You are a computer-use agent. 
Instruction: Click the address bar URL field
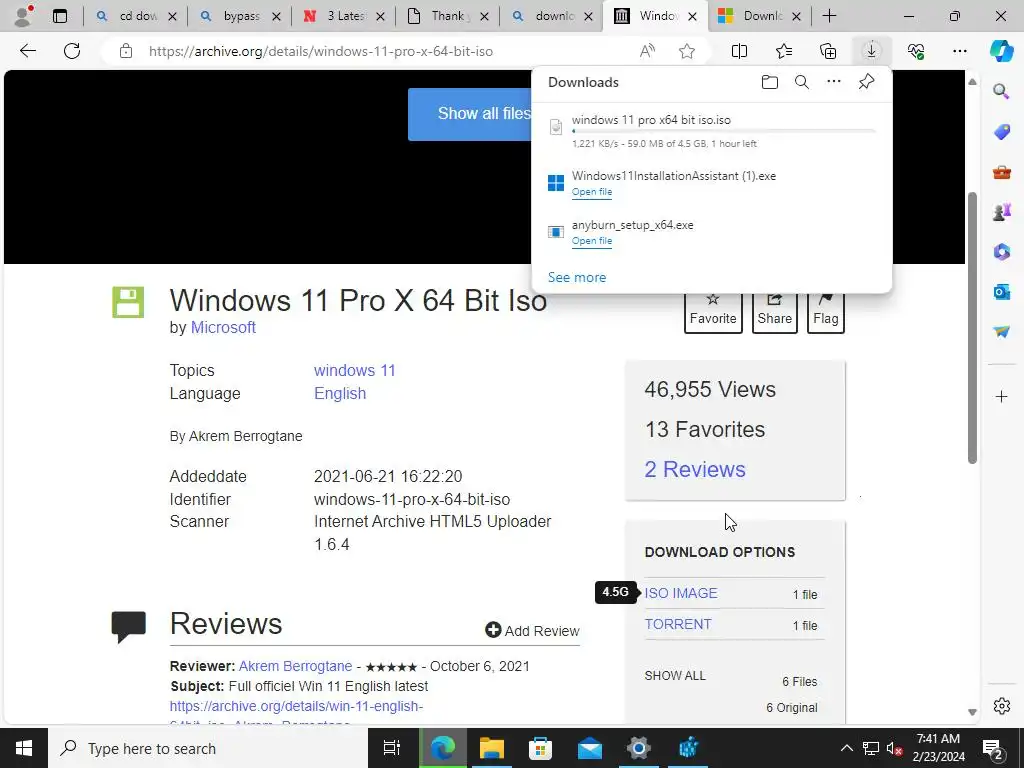click(321, 51)
